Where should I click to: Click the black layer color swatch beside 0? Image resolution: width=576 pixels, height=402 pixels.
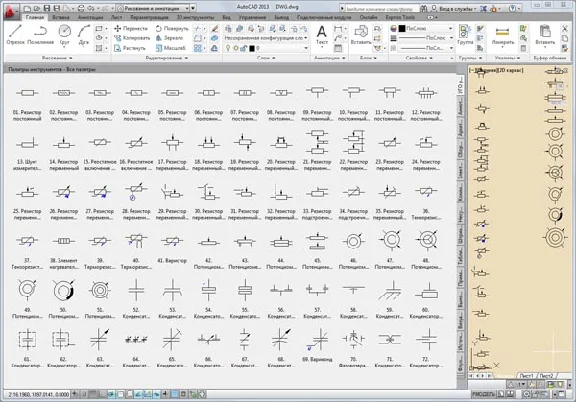pos(252,48)
